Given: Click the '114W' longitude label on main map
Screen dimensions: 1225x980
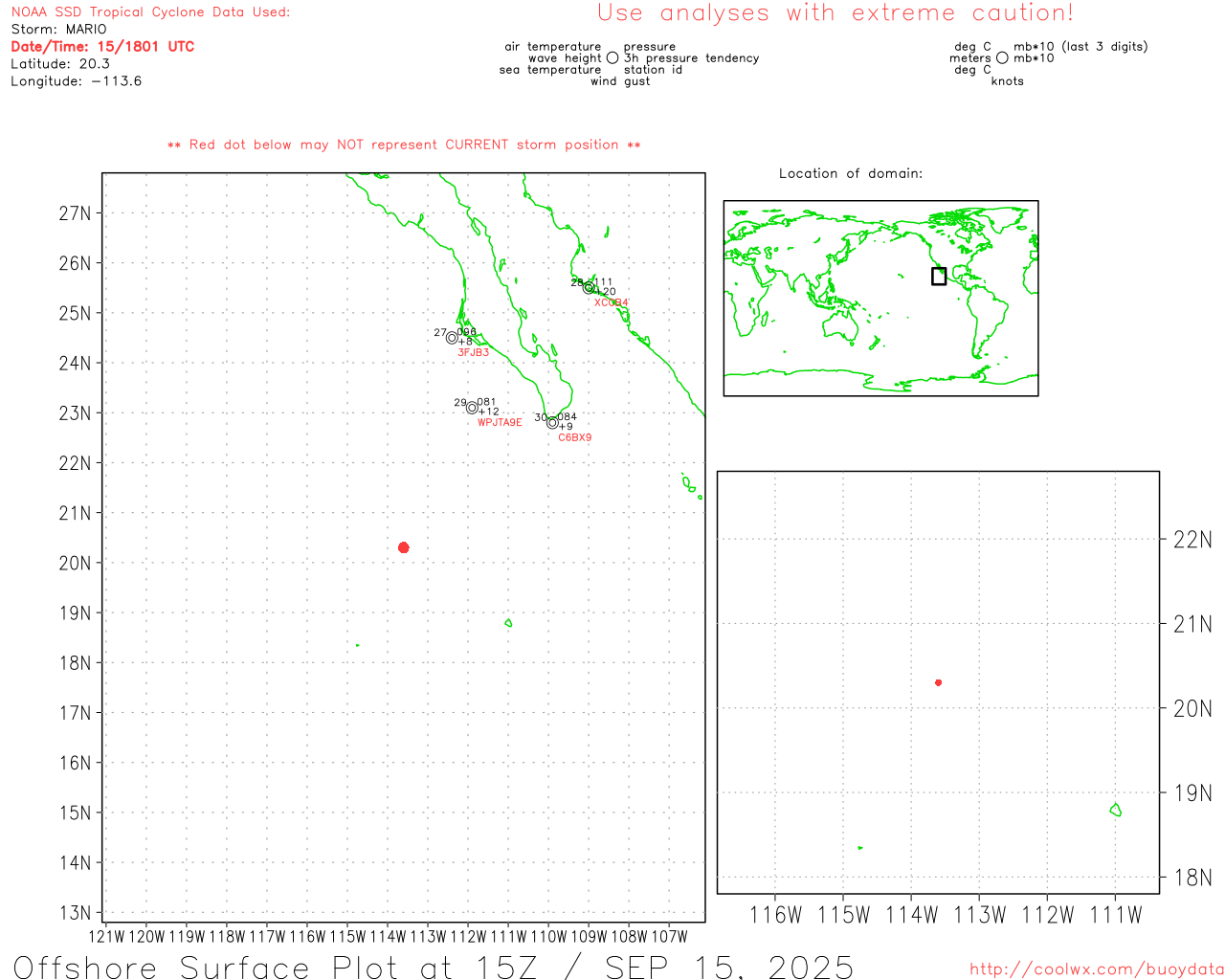Looking at the screenshot, I should click(388, 936).
